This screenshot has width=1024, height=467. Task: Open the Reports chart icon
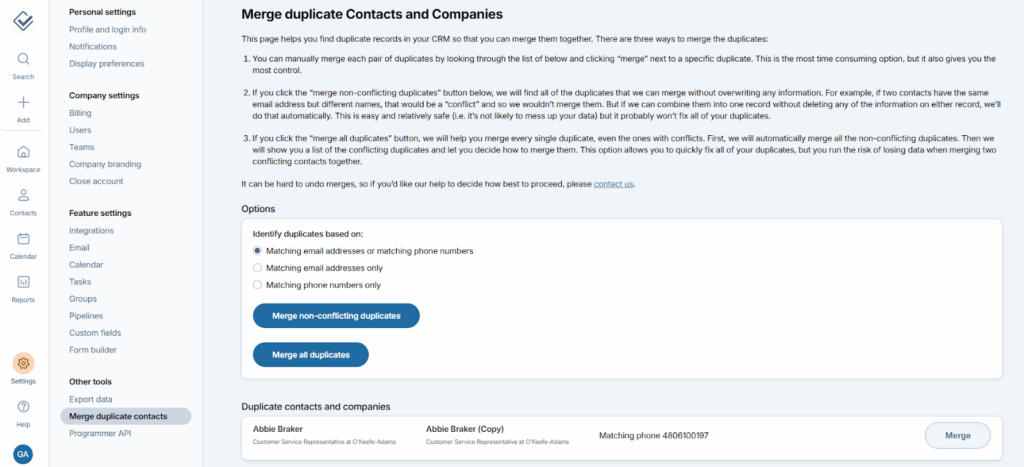pyautogui.click(x=23, y=282)
